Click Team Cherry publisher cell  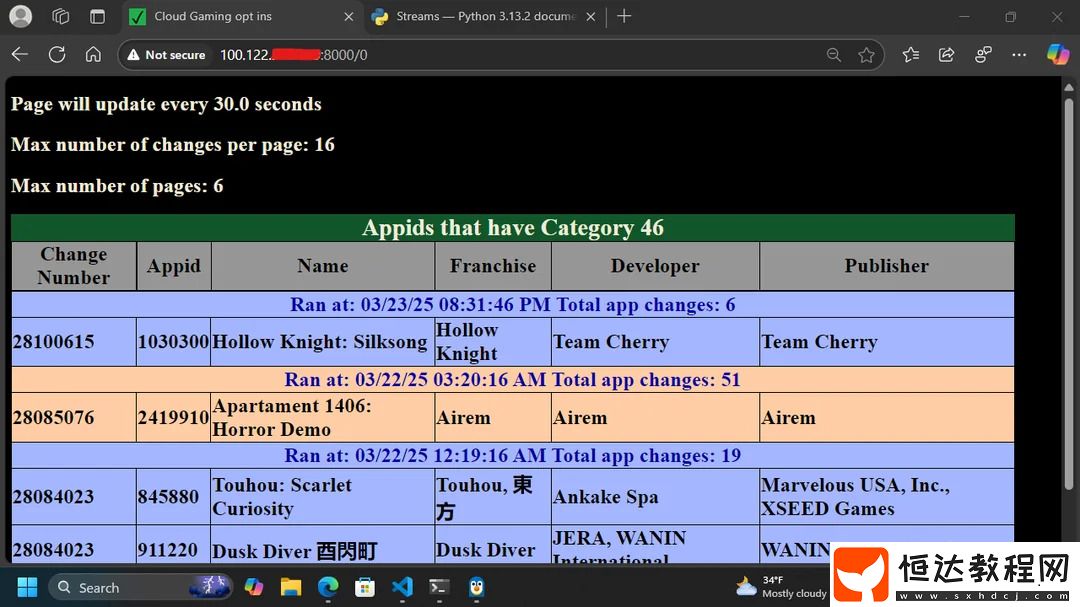pos(886,342)
